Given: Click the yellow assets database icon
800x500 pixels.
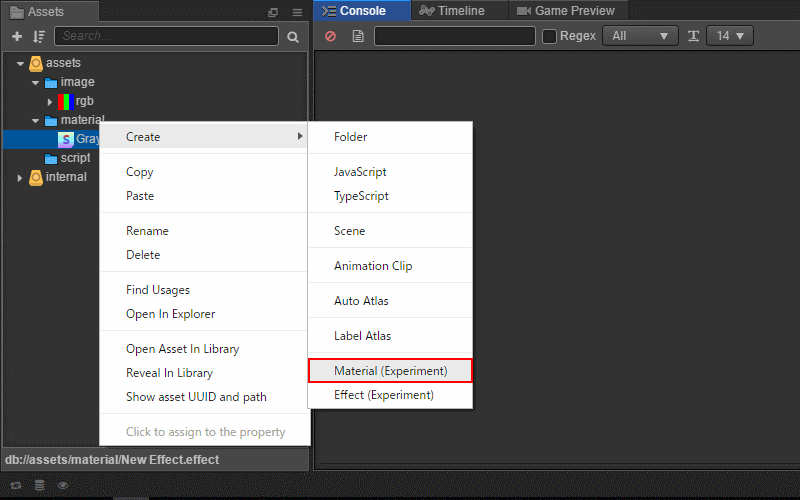Looking at the screenshot, I should pyautogui.click(x=36, y=63).
